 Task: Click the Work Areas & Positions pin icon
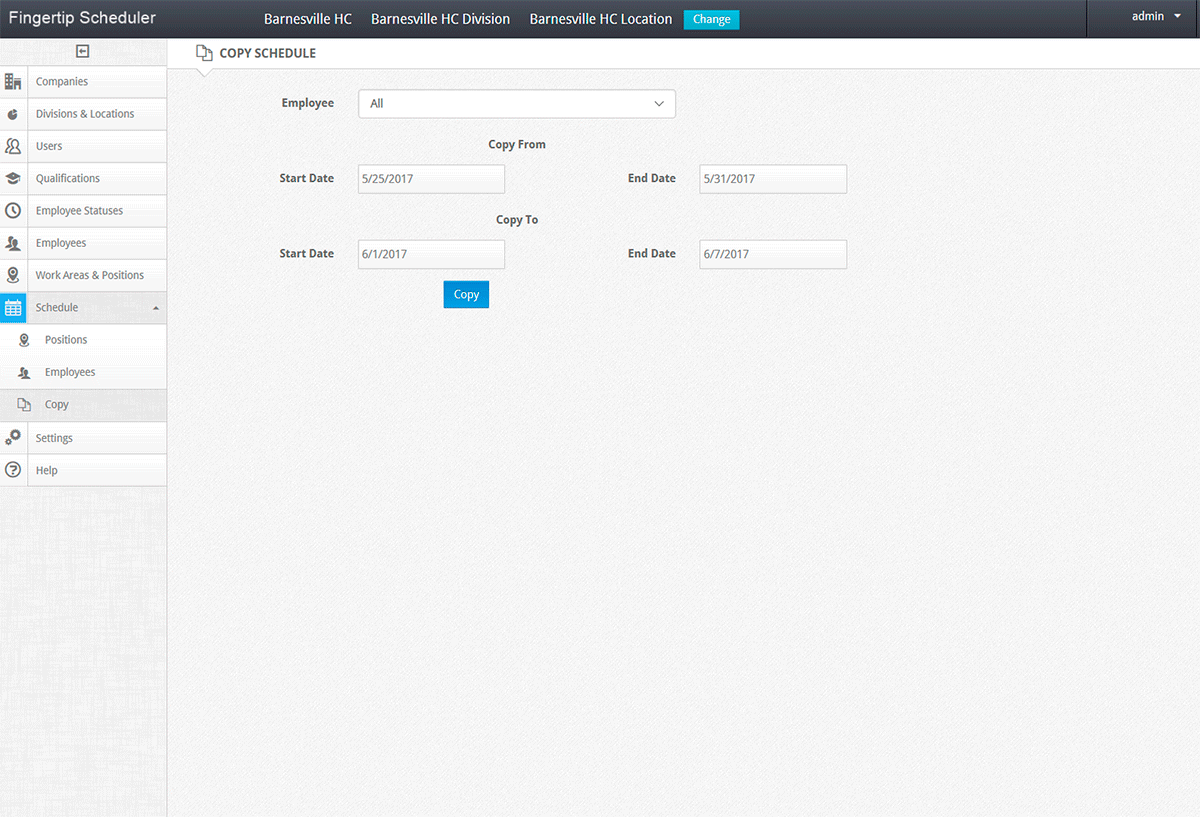[14, 275]
